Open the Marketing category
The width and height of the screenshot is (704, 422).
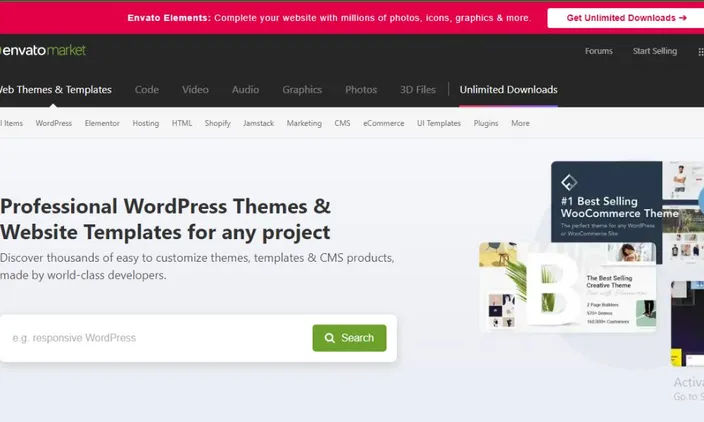[x=304, y=123]
